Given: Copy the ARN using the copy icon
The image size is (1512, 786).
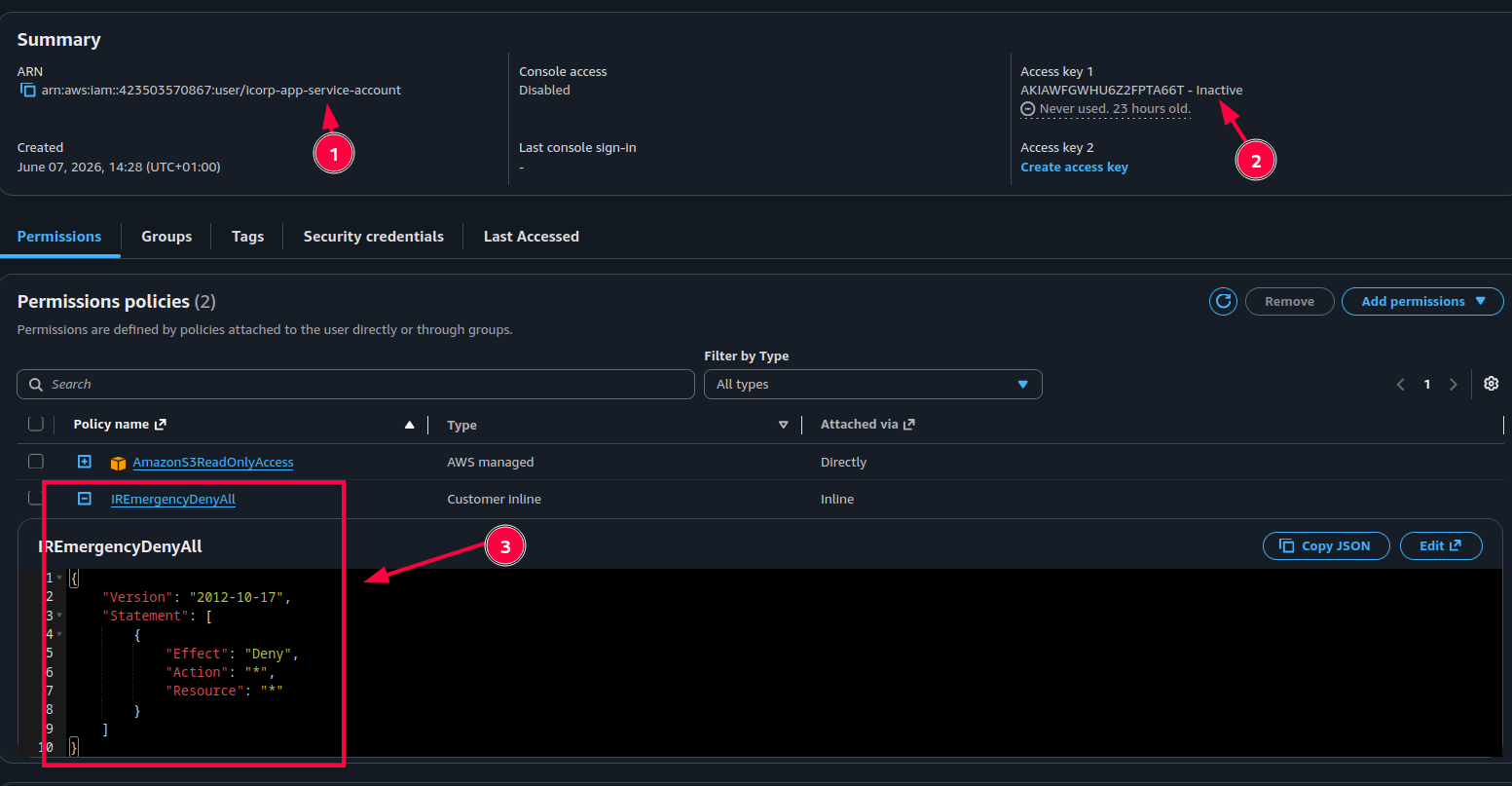Looking at the screenshot, I should pos(28,91).
